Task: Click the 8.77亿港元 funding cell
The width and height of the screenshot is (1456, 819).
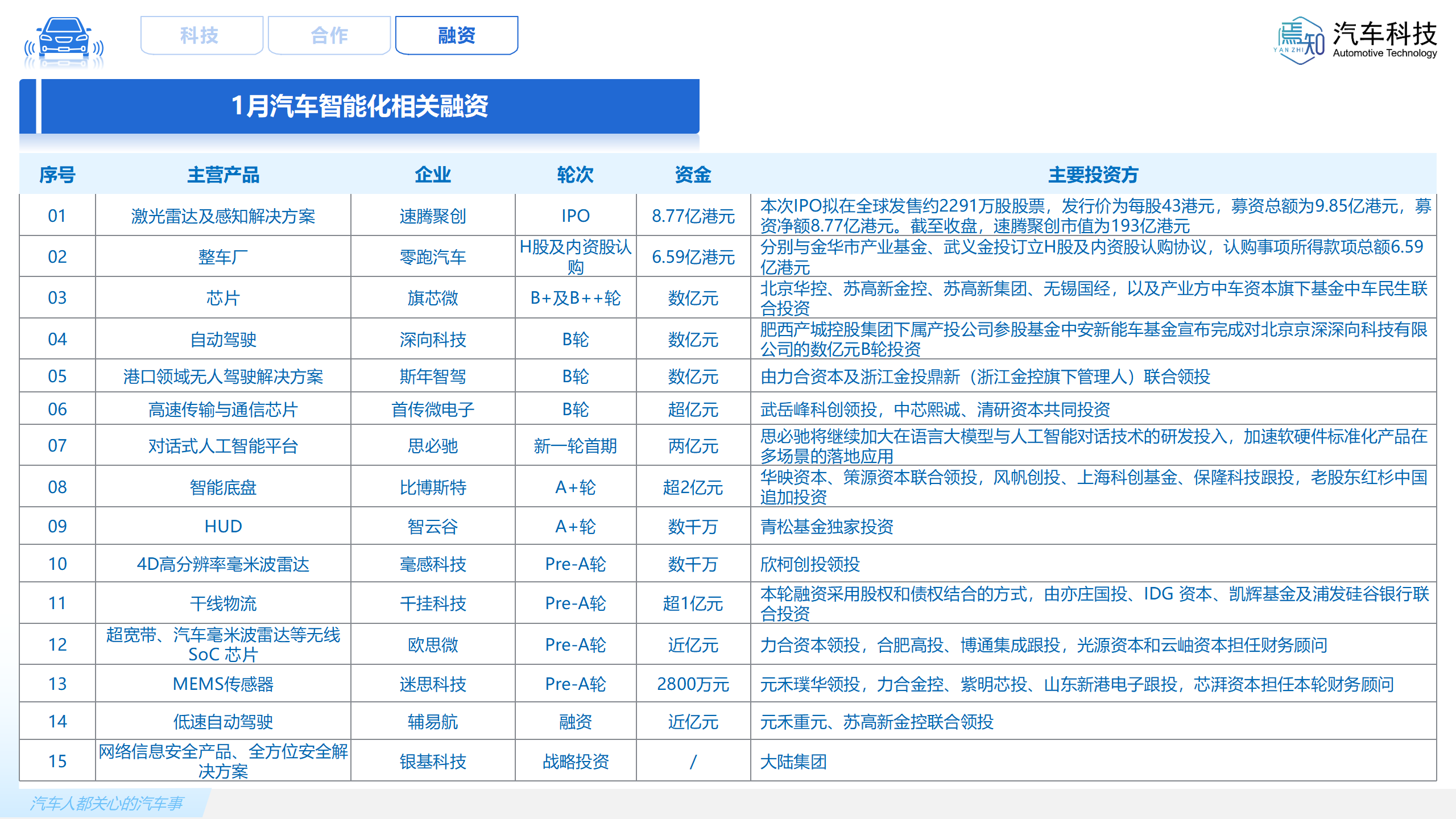Action: click(x=693, y=216)
